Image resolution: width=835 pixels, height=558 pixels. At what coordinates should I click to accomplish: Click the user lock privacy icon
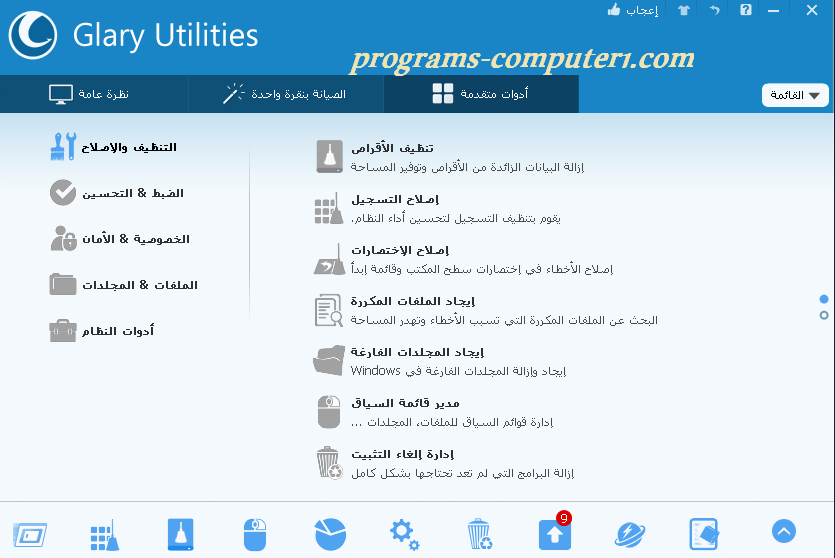point(63,238)
